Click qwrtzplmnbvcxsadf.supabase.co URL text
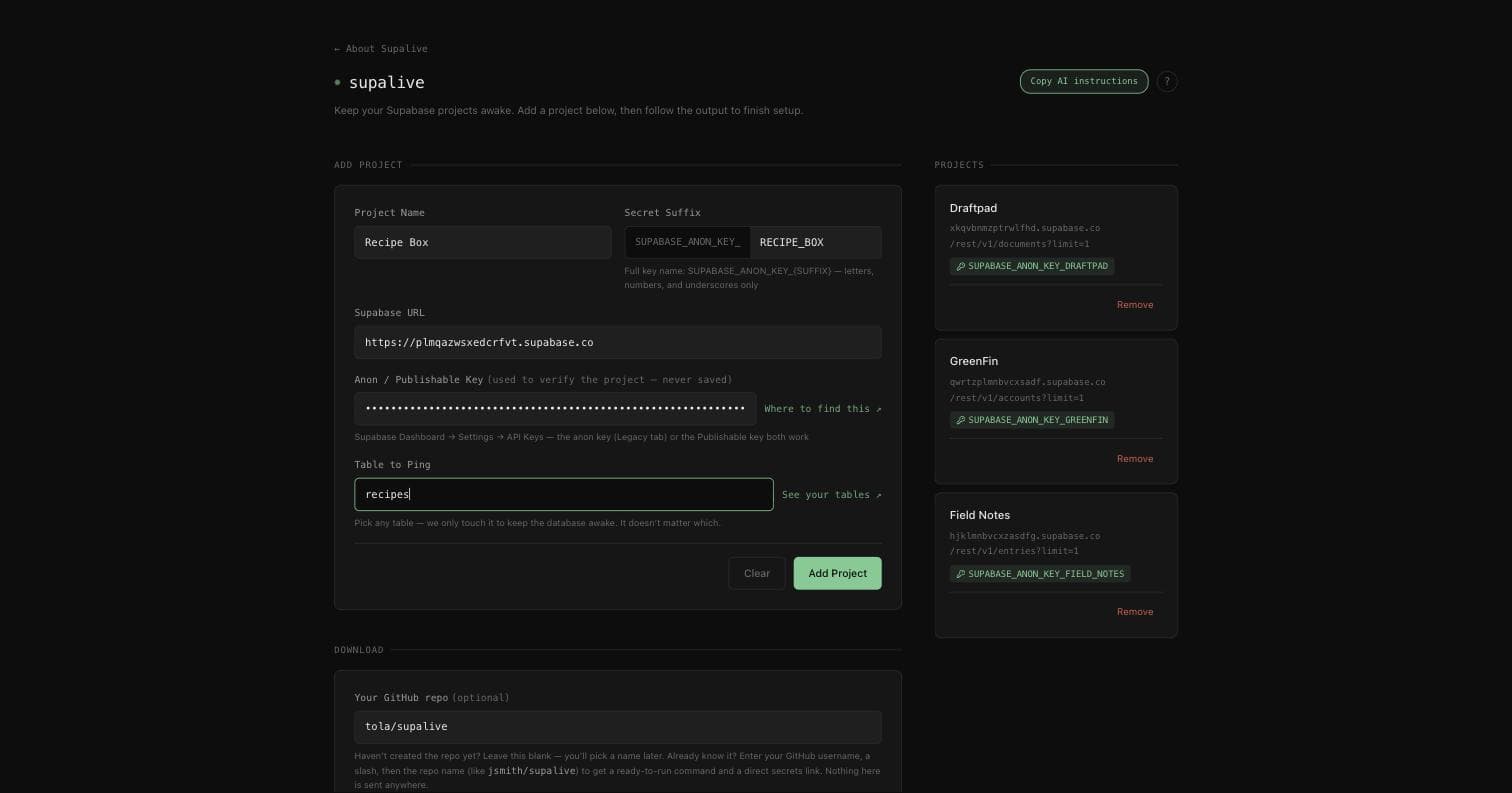Viewport: 1512px width, 793px height. (1027, 382)
